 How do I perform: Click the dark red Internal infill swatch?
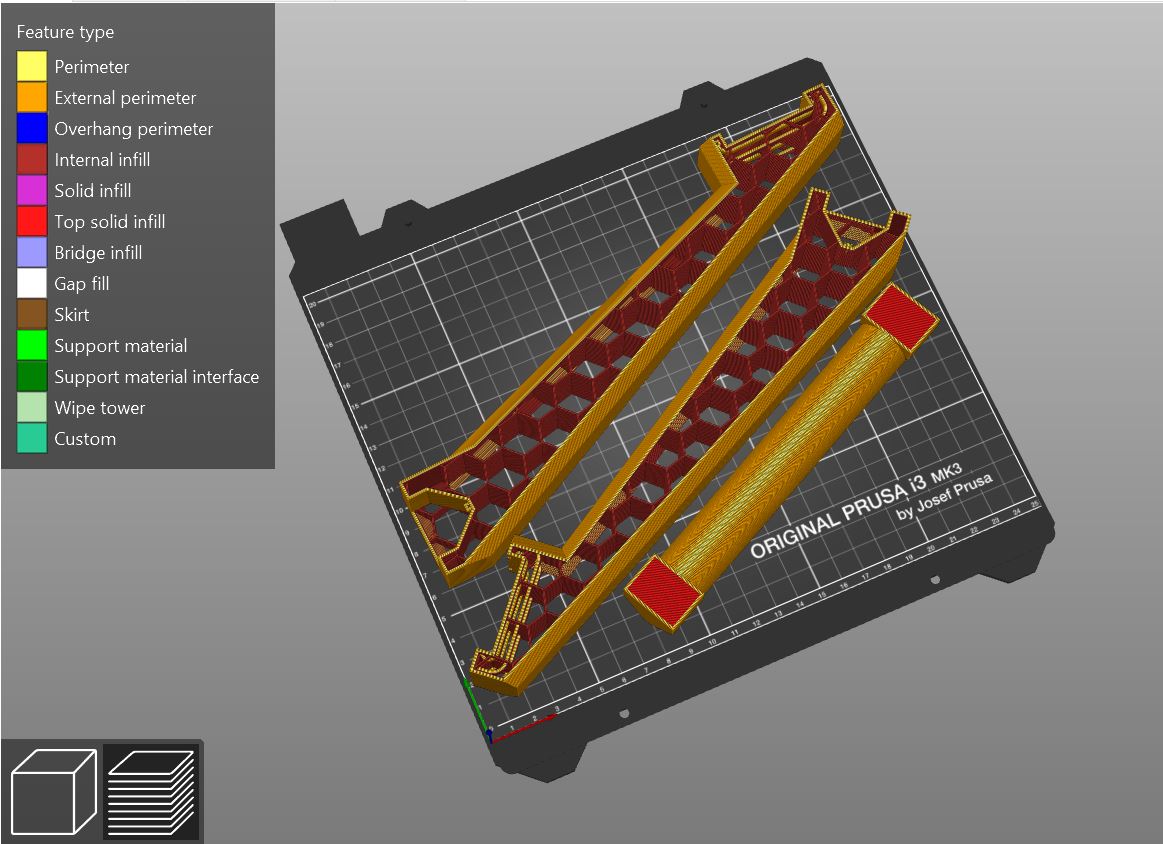(32, 159)
